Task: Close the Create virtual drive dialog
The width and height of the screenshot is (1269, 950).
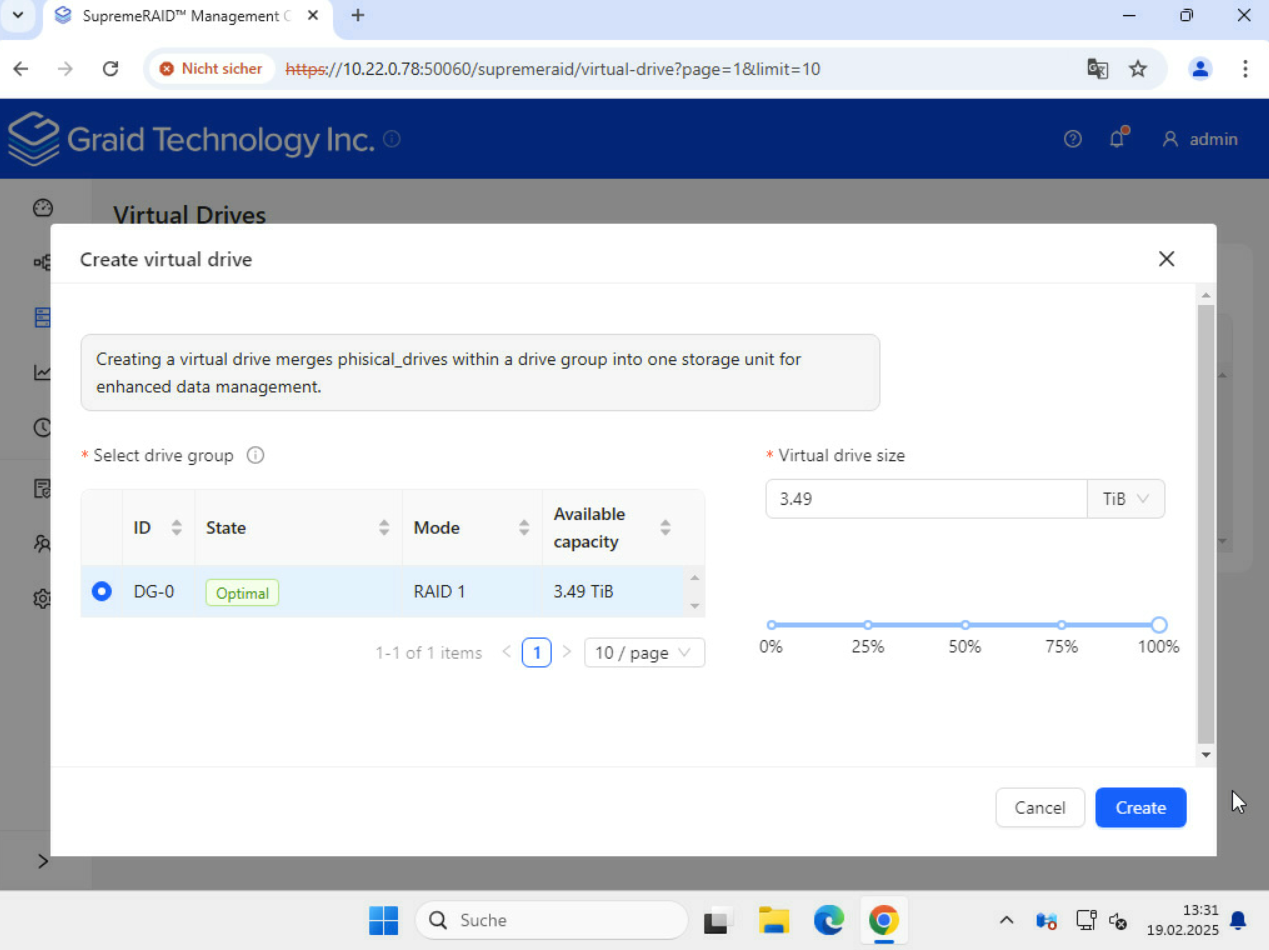Action: point(1166,259)
